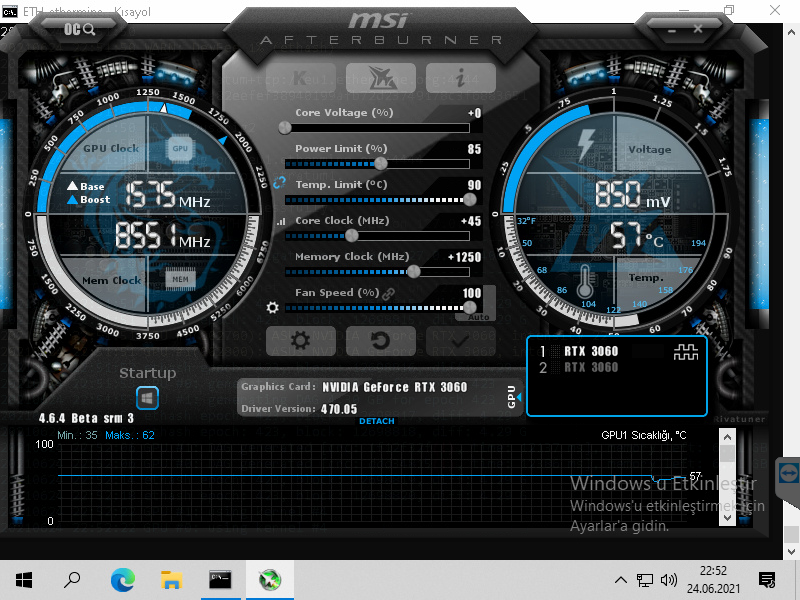Click the MEM chip icon on gauge
Image resolution: width=800 pixels, height=600 pixels.
click(x=180, y=279)
